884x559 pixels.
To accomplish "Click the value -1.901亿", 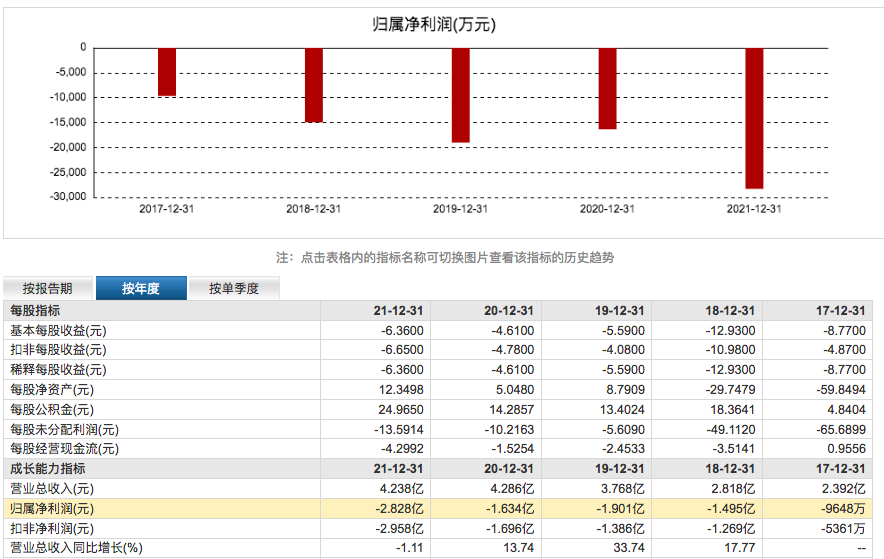I will (x=620, y=509).
